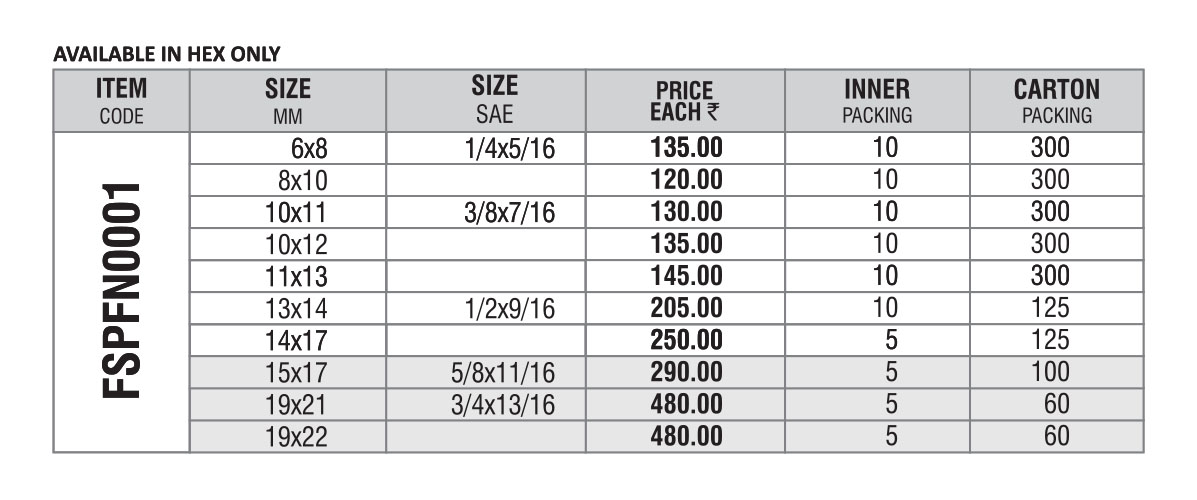Image resolution: width=1197 pixels, height=500 pixels.
Task: Click the 290.00 price cell
Action: click(x=685, y=372)
